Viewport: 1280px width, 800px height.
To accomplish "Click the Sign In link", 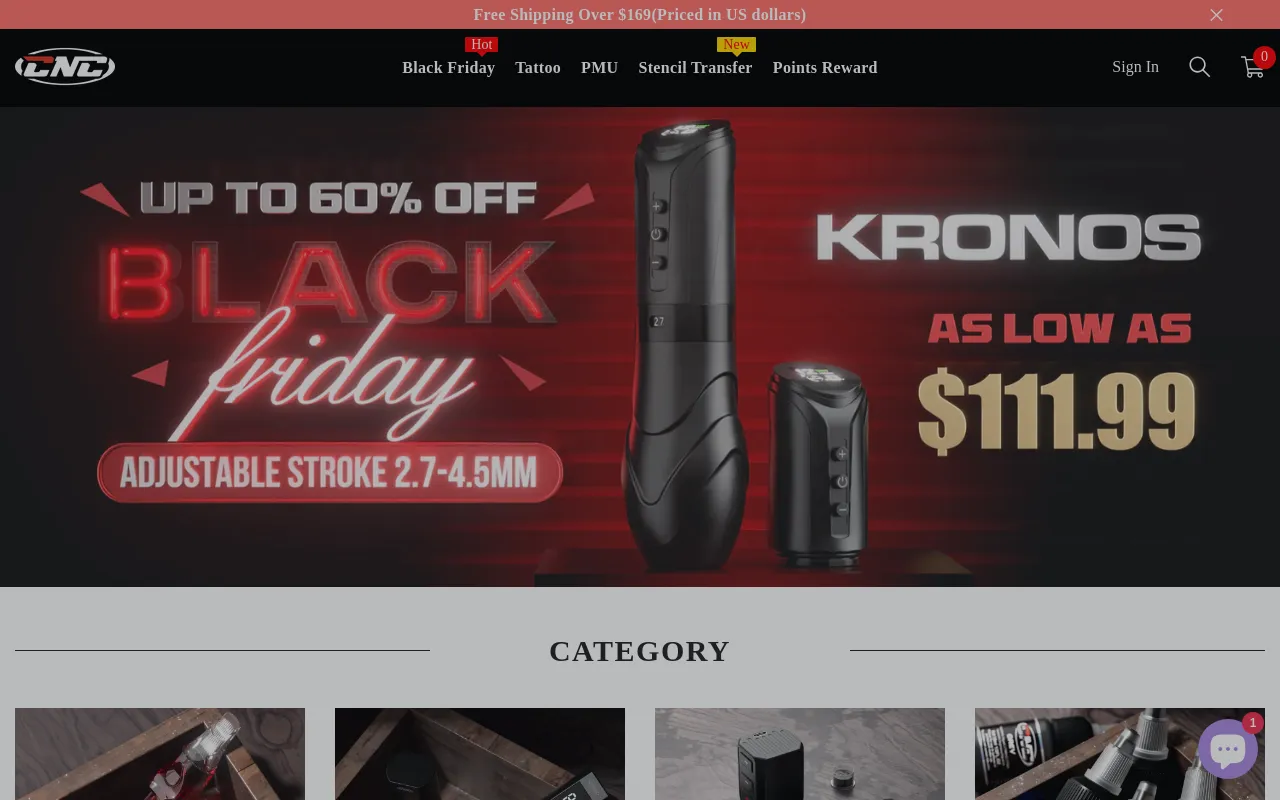I will 1135,67.
